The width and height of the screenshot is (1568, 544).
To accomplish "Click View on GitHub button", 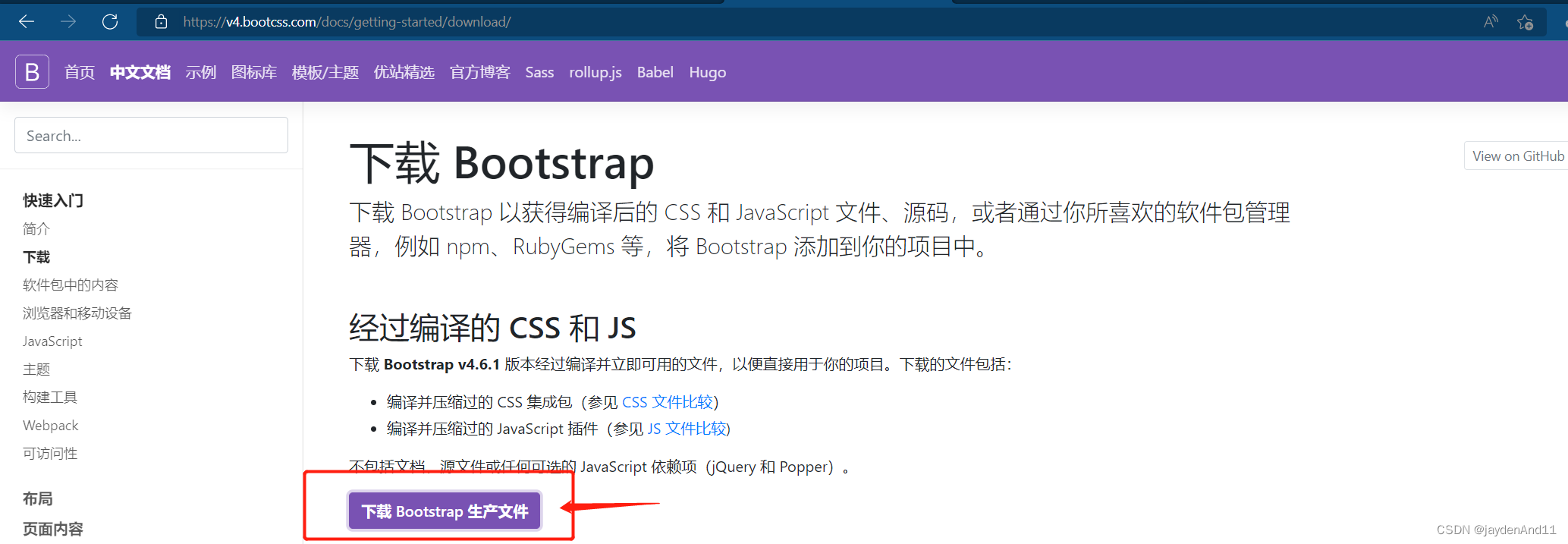I will click(1517, 156).
